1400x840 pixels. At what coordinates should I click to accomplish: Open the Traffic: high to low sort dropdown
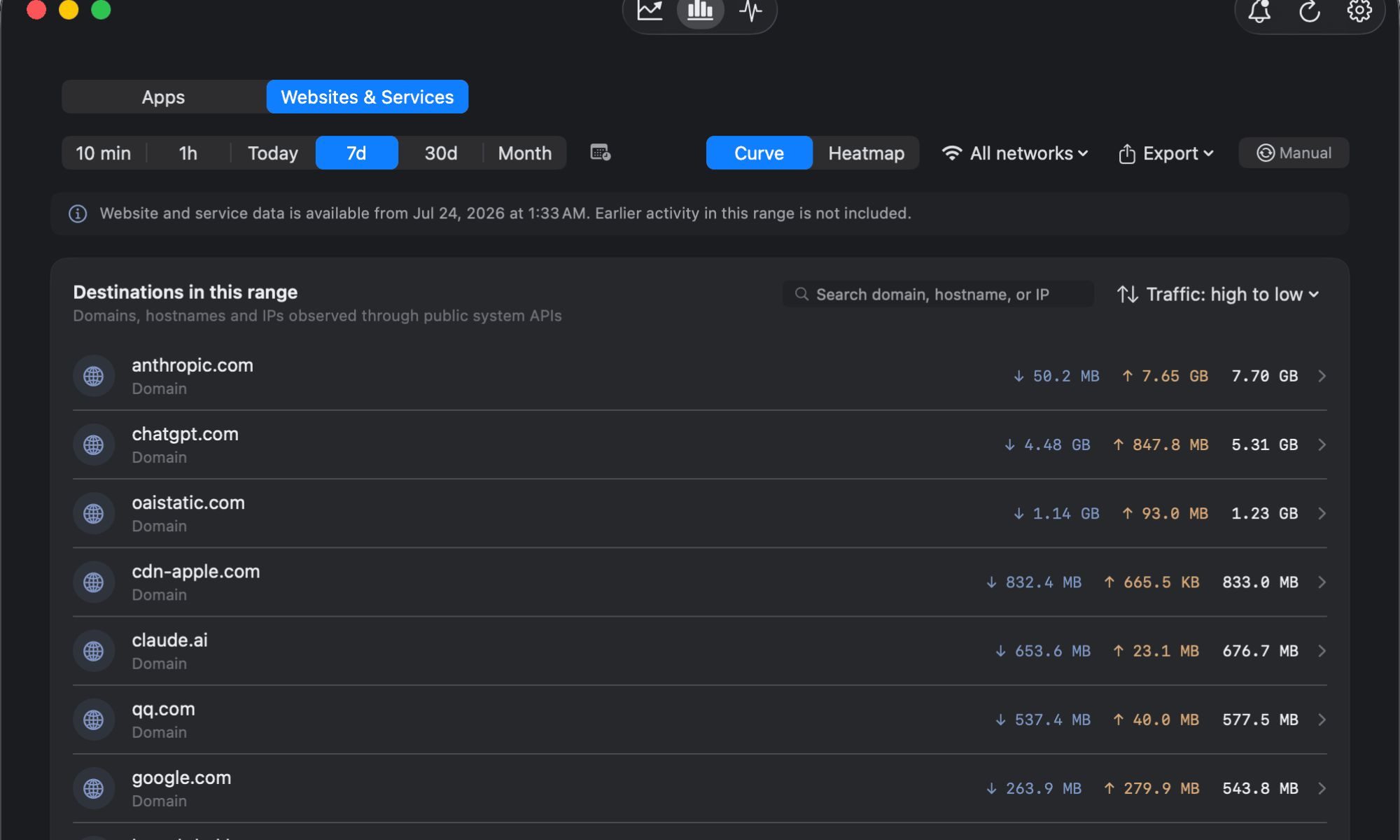[x=1218, y=294]
